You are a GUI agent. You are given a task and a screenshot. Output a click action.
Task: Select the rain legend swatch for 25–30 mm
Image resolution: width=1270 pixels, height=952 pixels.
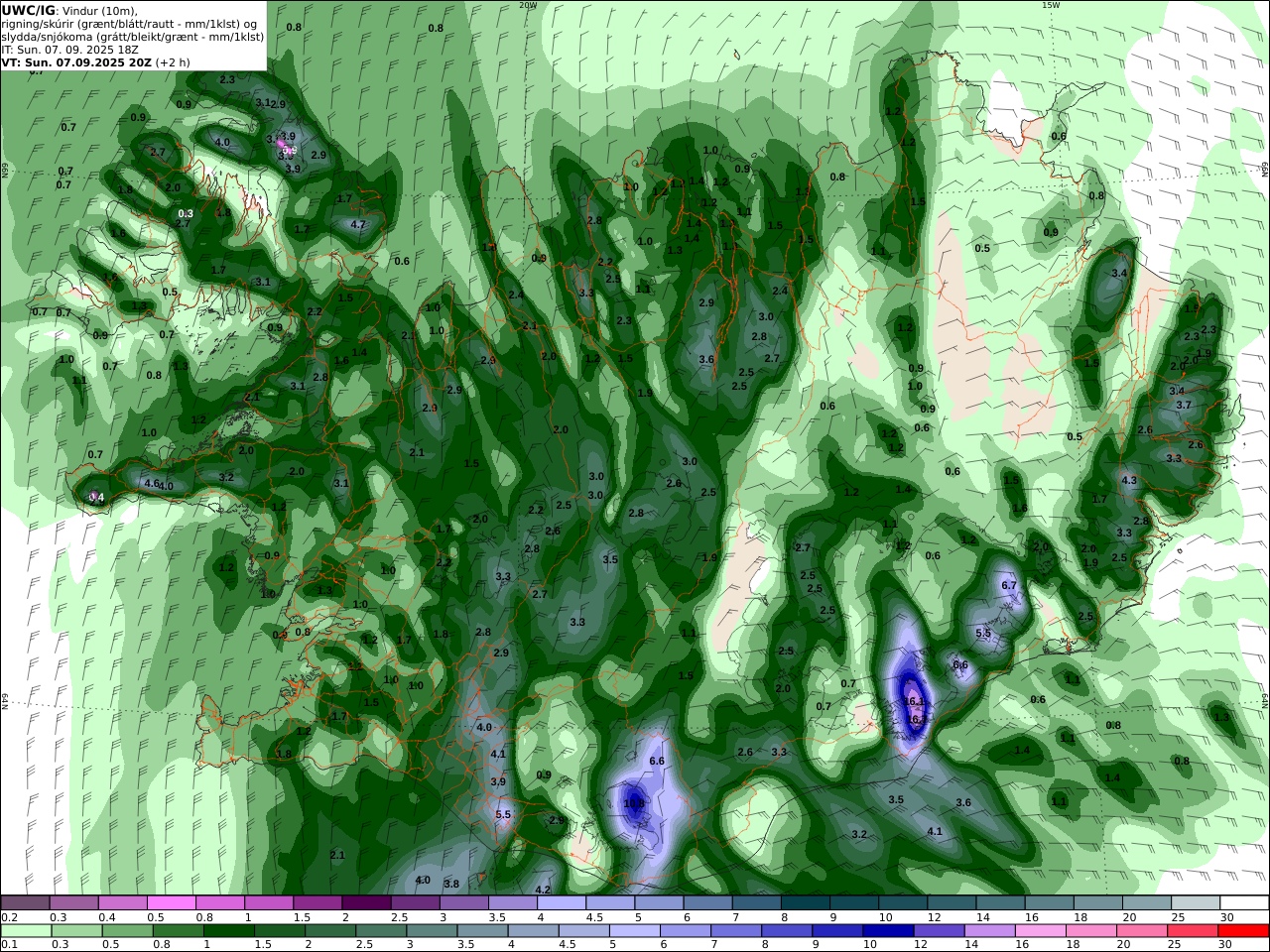click(1194, 931)
